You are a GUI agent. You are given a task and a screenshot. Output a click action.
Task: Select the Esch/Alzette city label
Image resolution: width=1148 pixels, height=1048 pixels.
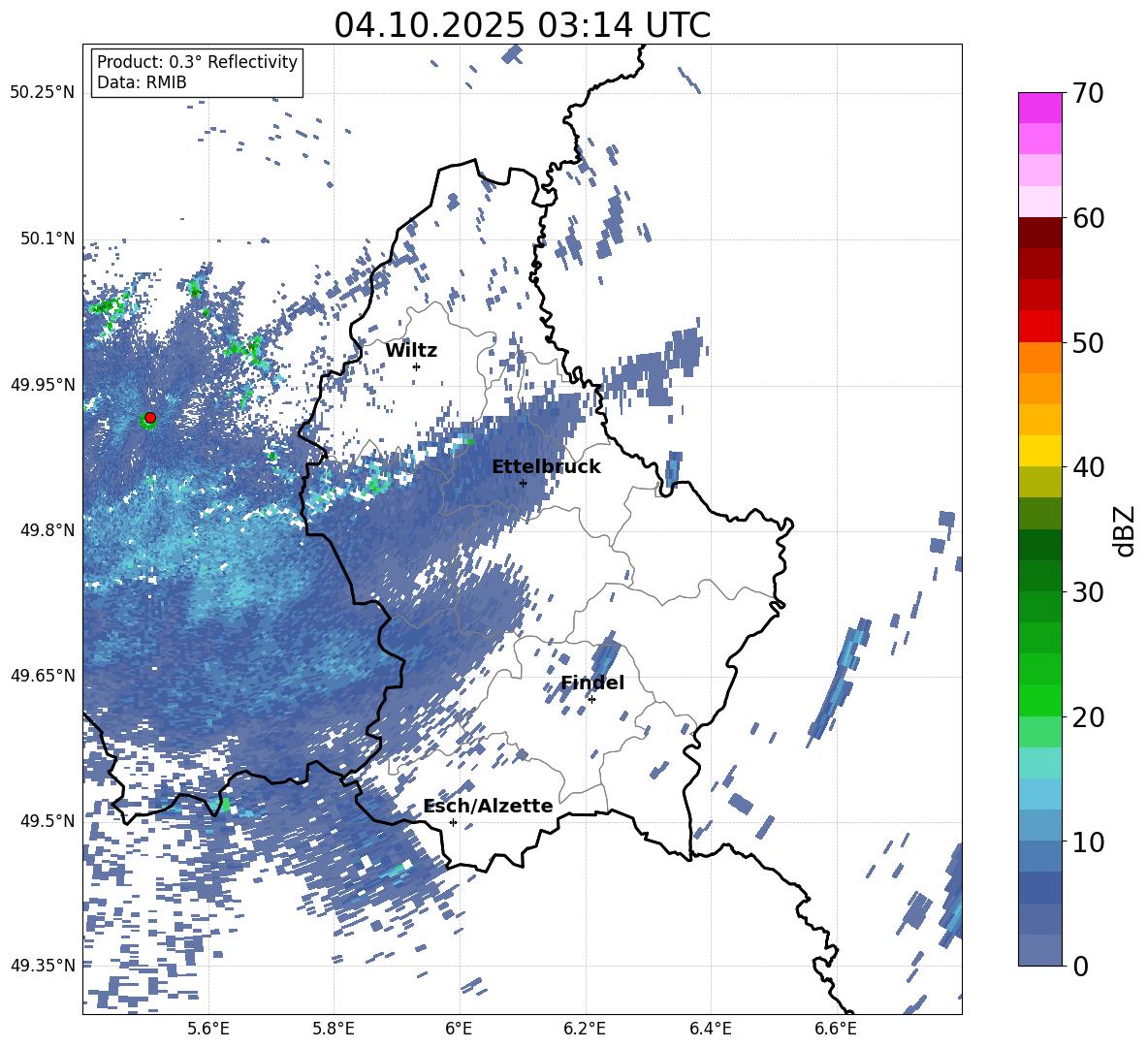489,806
